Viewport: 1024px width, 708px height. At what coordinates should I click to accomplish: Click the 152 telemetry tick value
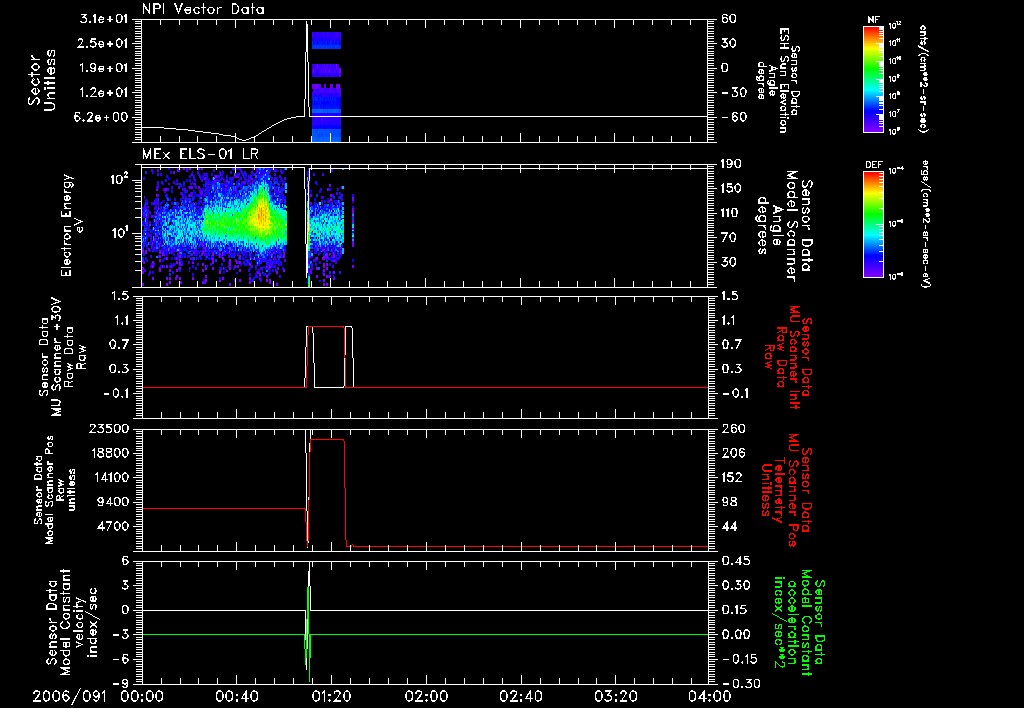(x=733, y=477)
